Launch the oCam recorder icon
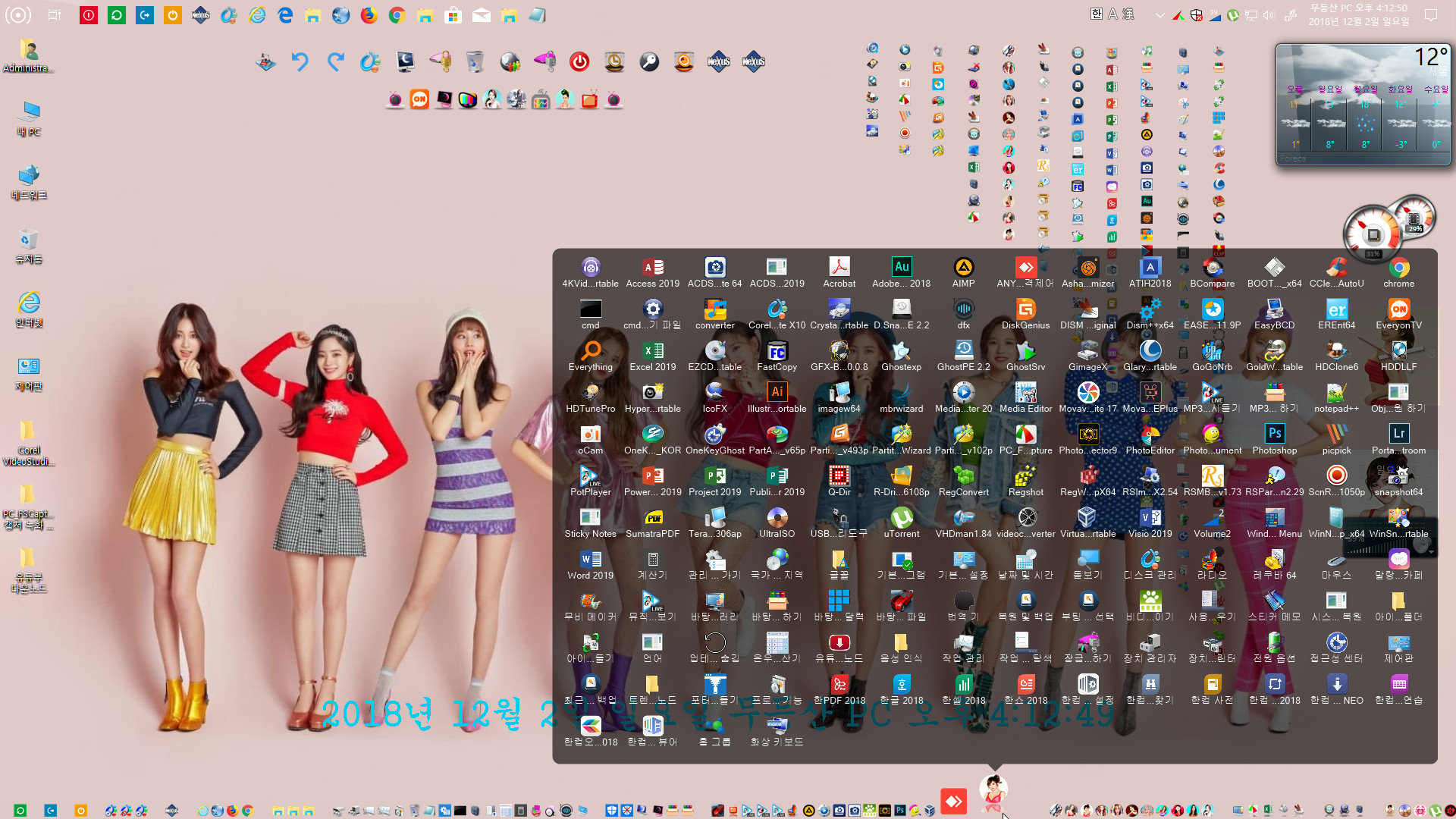Screen dimensions: 1456x819 590,439
